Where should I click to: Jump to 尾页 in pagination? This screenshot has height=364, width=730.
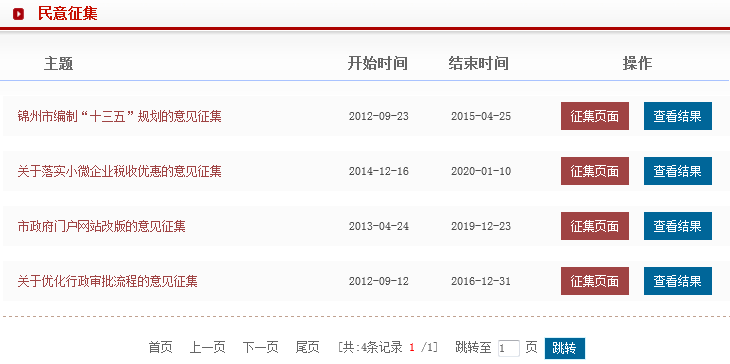pyautogui.click(x=307, y=347)
